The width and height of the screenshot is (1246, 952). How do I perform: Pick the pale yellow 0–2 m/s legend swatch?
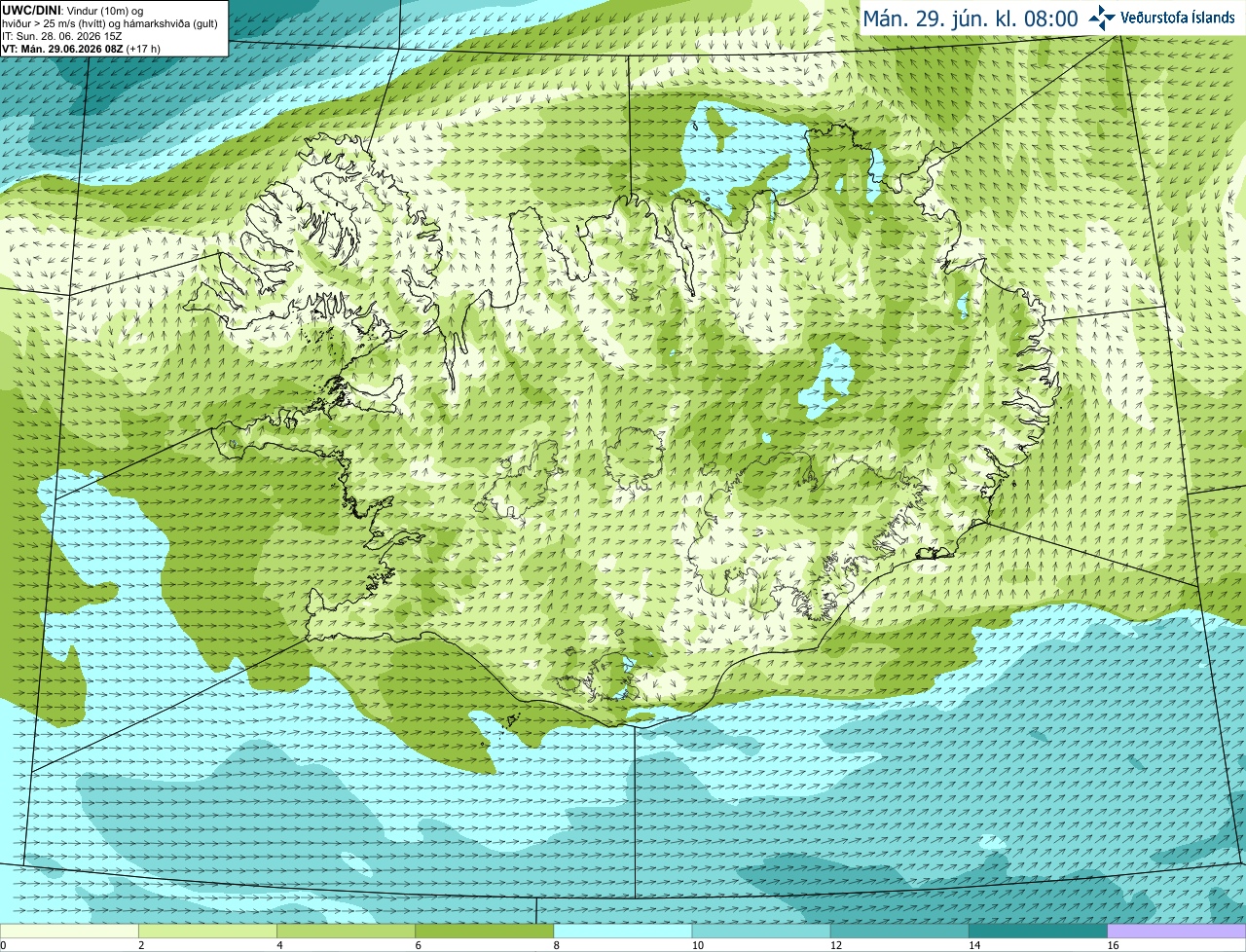tap(69, 932)
